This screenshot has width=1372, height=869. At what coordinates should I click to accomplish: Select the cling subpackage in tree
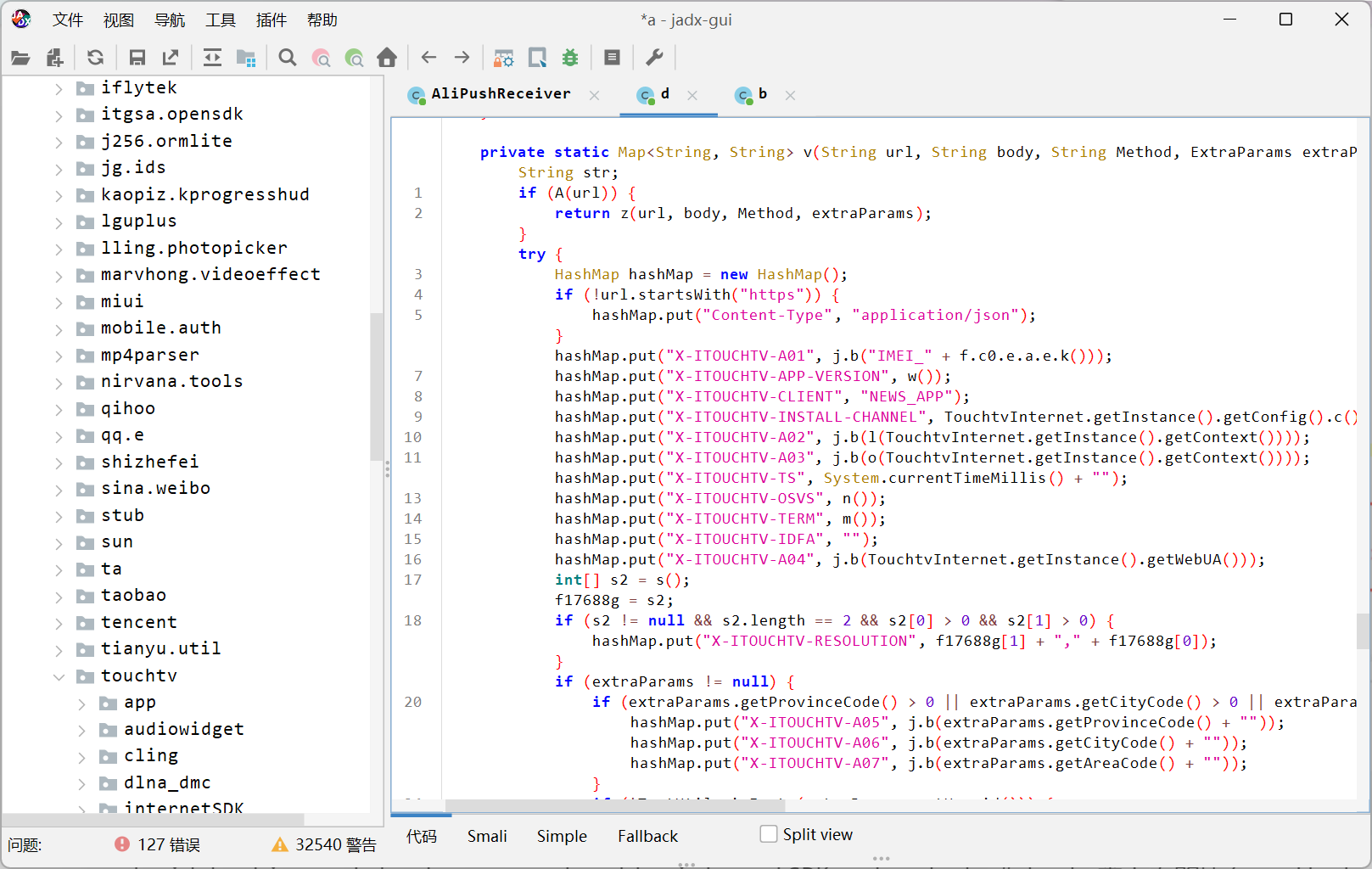pos(151,755)
